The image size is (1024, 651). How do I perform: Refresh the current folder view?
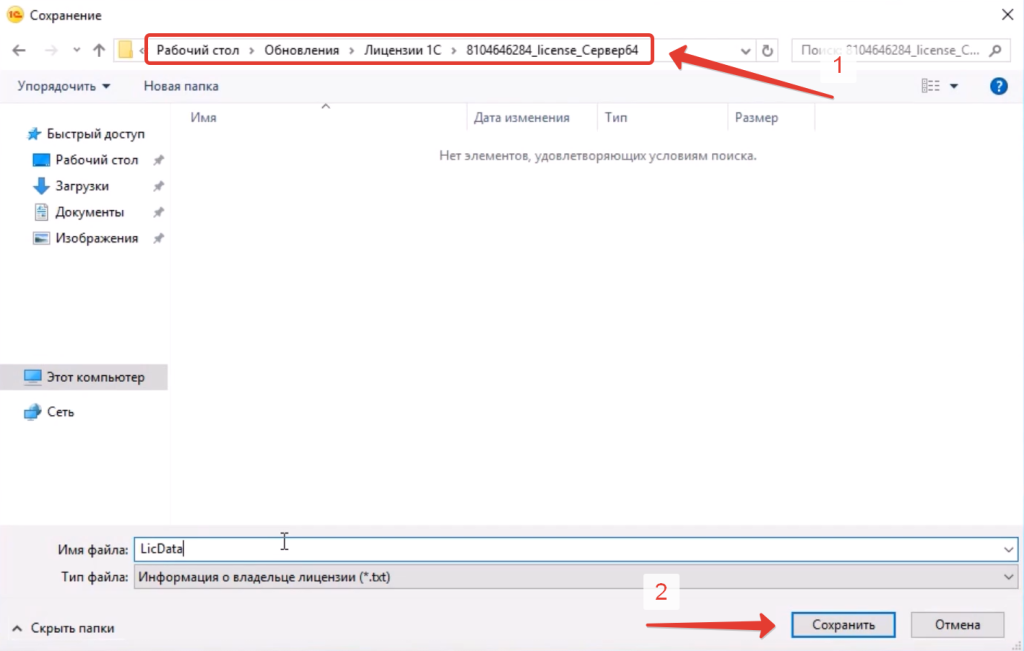pyautogui.click(x=767, y=50)
